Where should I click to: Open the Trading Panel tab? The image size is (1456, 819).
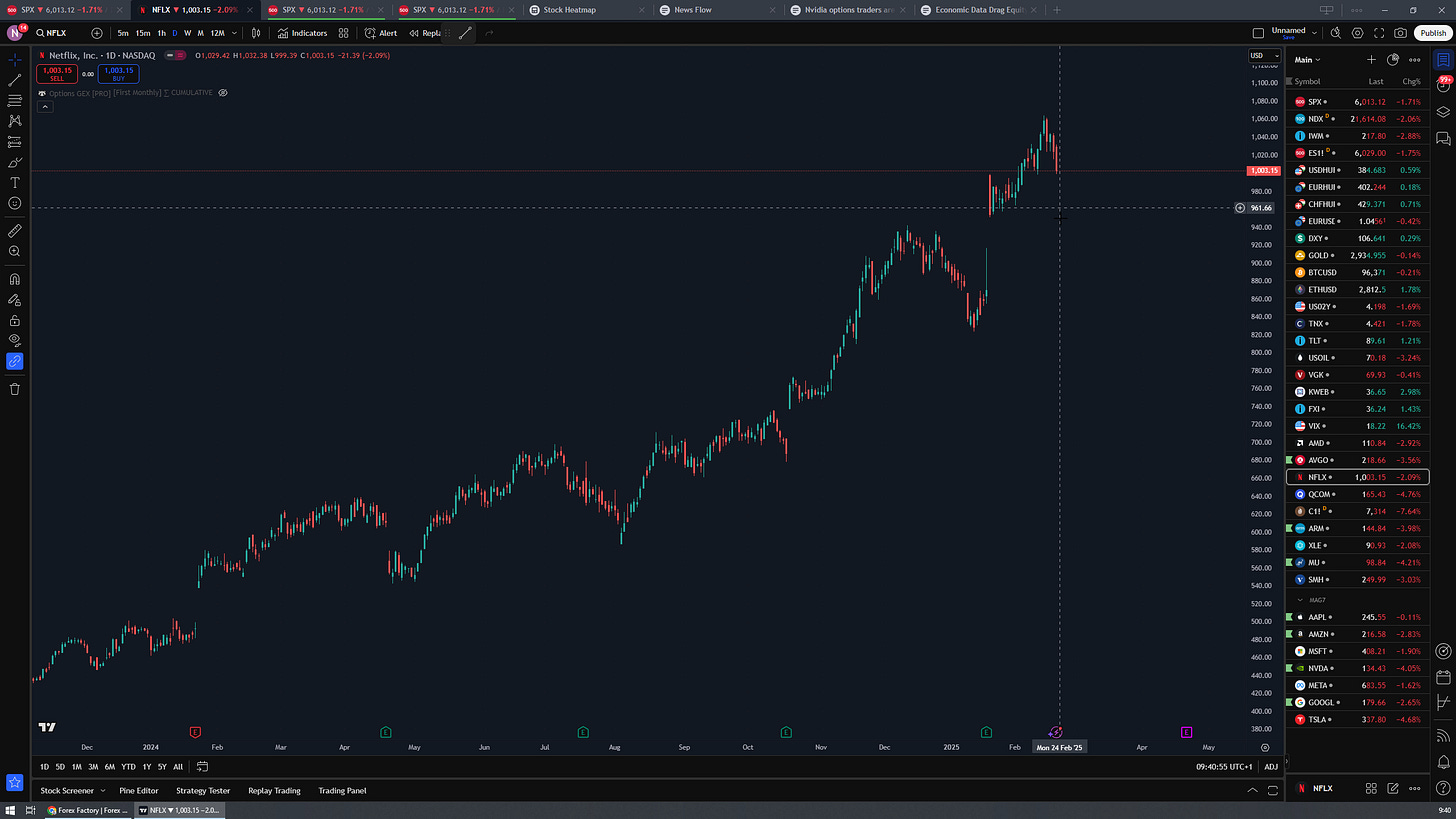342,791
